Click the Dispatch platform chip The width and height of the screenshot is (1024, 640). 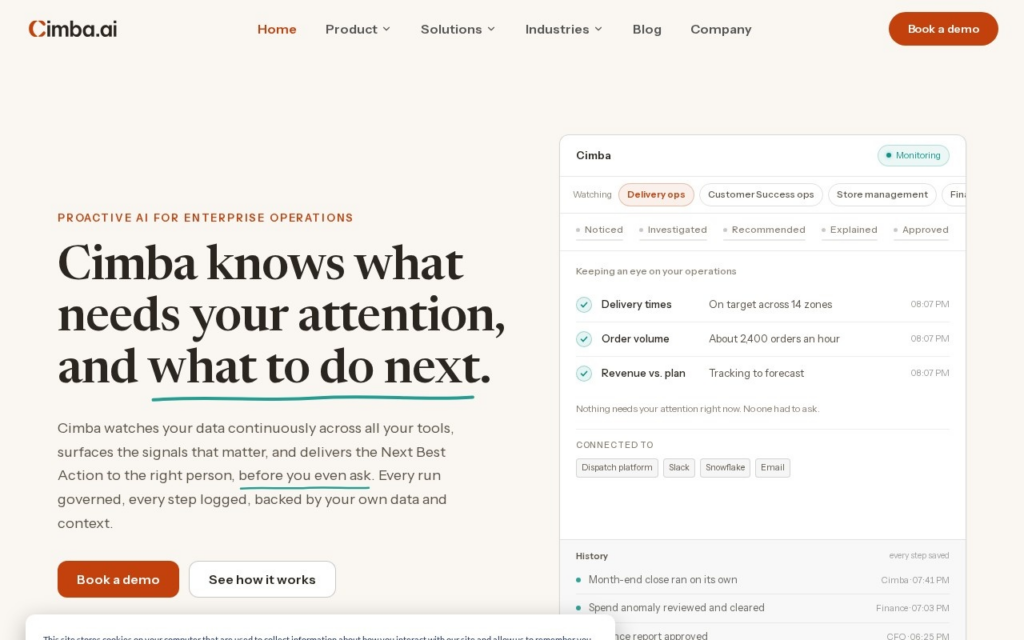tap(616, 468)
